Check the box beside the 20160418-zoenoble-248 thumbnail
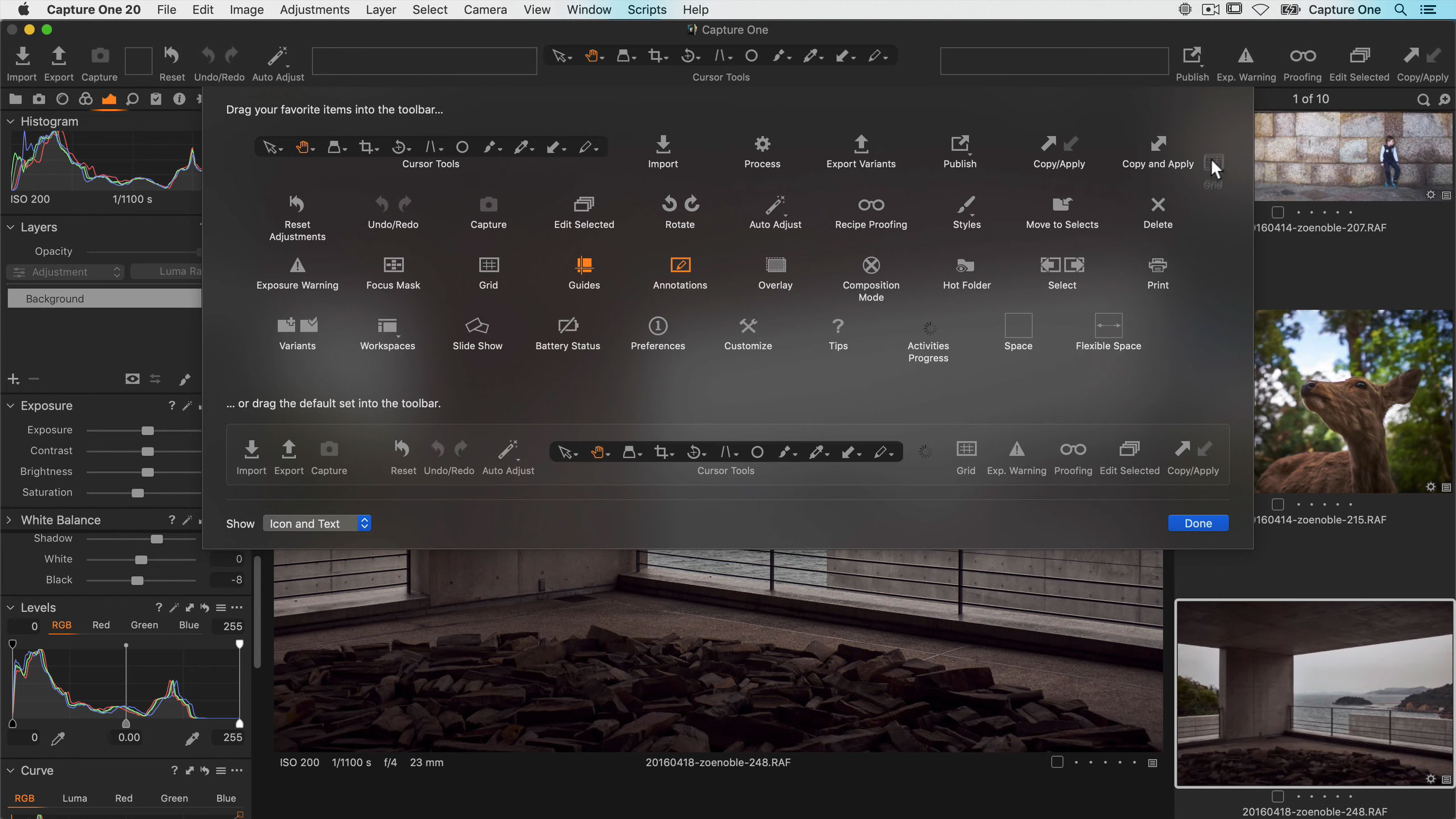The width and height of the screenshot is (1456, 819). pos(1278,796)
